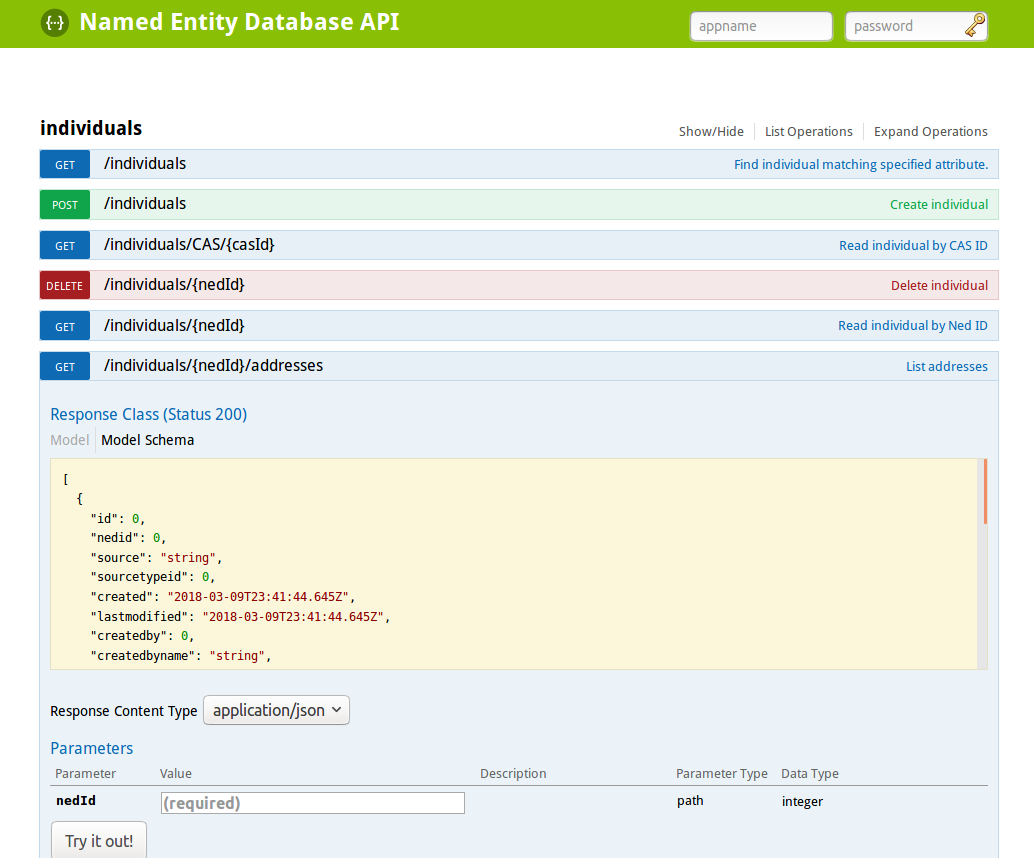Click the "createdbyname" line in schema
This screenshot has width=1034, height=858.
click(x=181, y=656)
